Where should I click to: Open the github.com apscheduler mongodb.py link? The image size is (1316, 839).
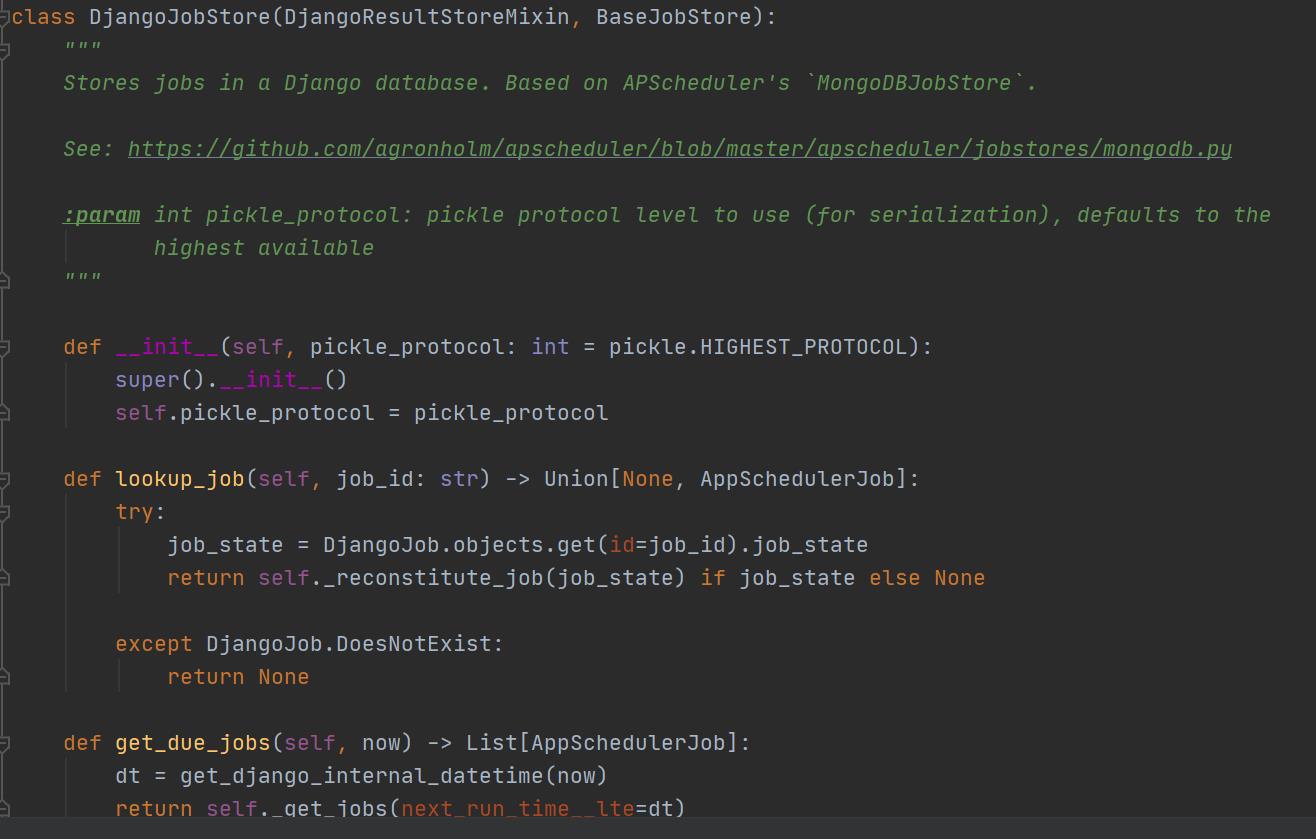coord(680,149)
